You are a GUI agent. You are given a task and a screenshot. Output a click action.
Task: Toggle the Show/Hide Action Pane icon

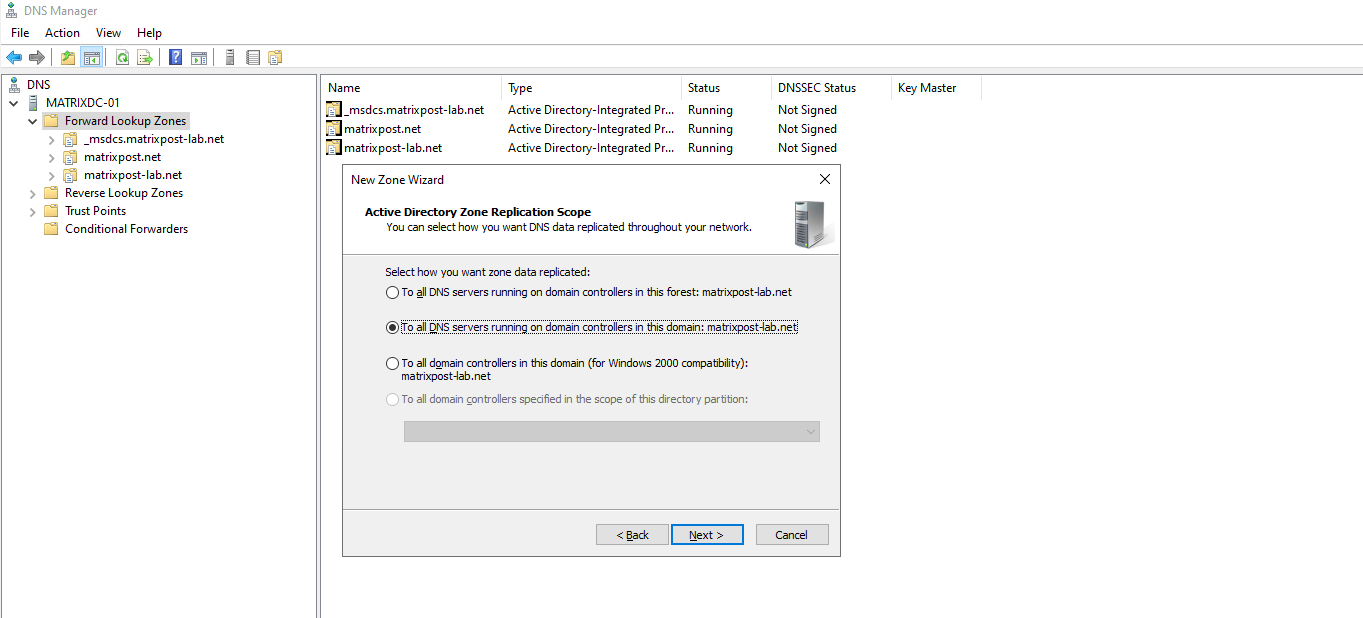tap(198, 58)
